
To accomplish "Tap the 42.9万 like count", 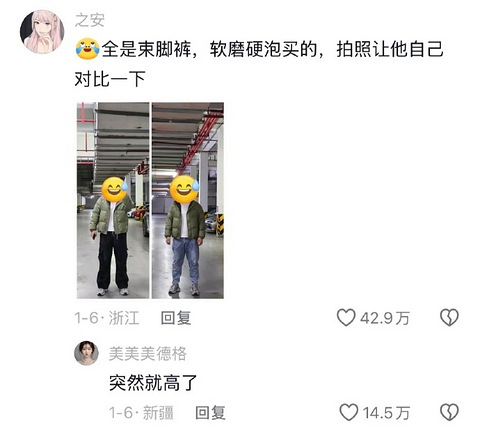I will pos(385,318).
